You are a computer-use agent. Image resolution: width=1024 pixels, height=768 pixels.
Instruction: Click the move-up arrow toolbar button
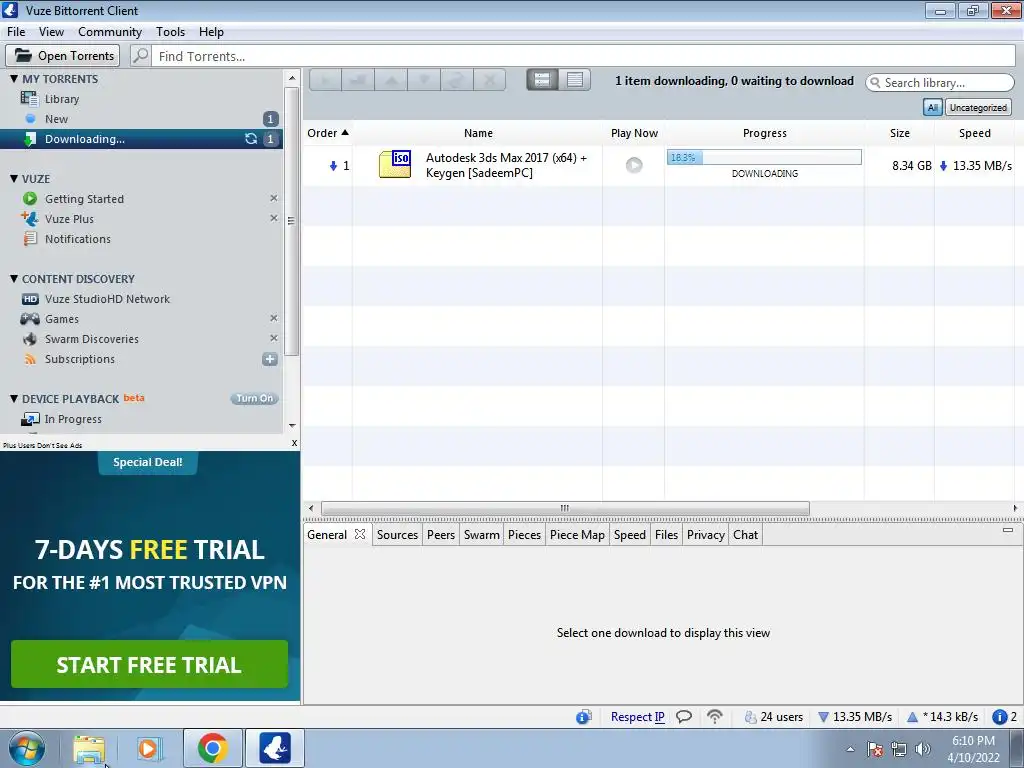coord(391,80)
